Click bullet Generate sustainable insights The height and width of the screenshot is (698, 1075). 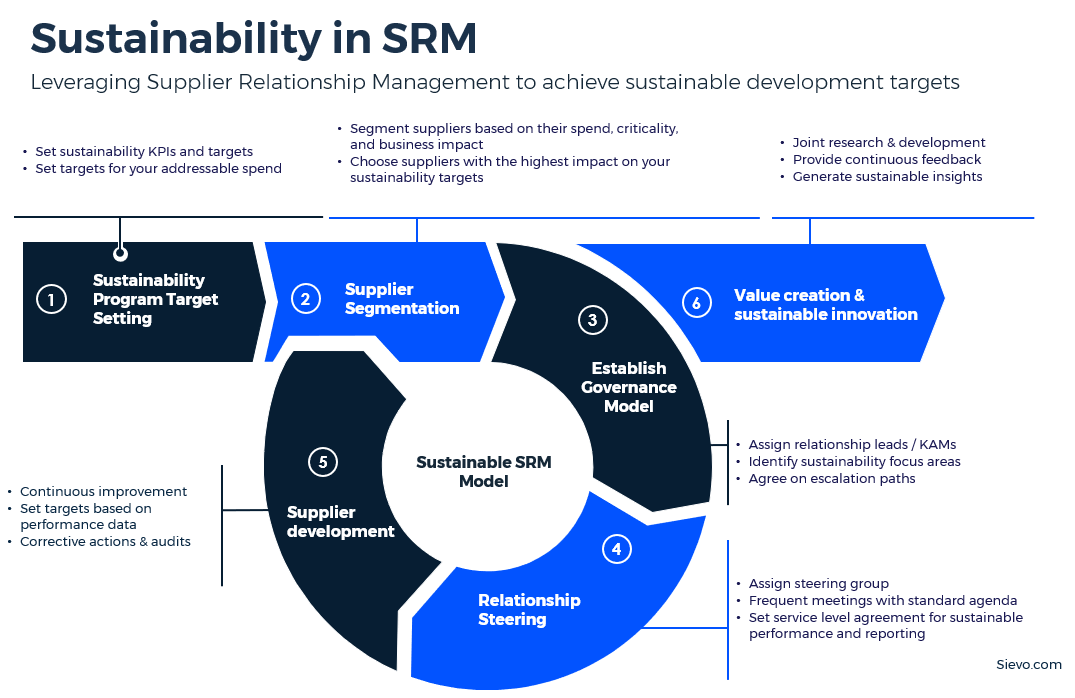(x=887, y=177)
